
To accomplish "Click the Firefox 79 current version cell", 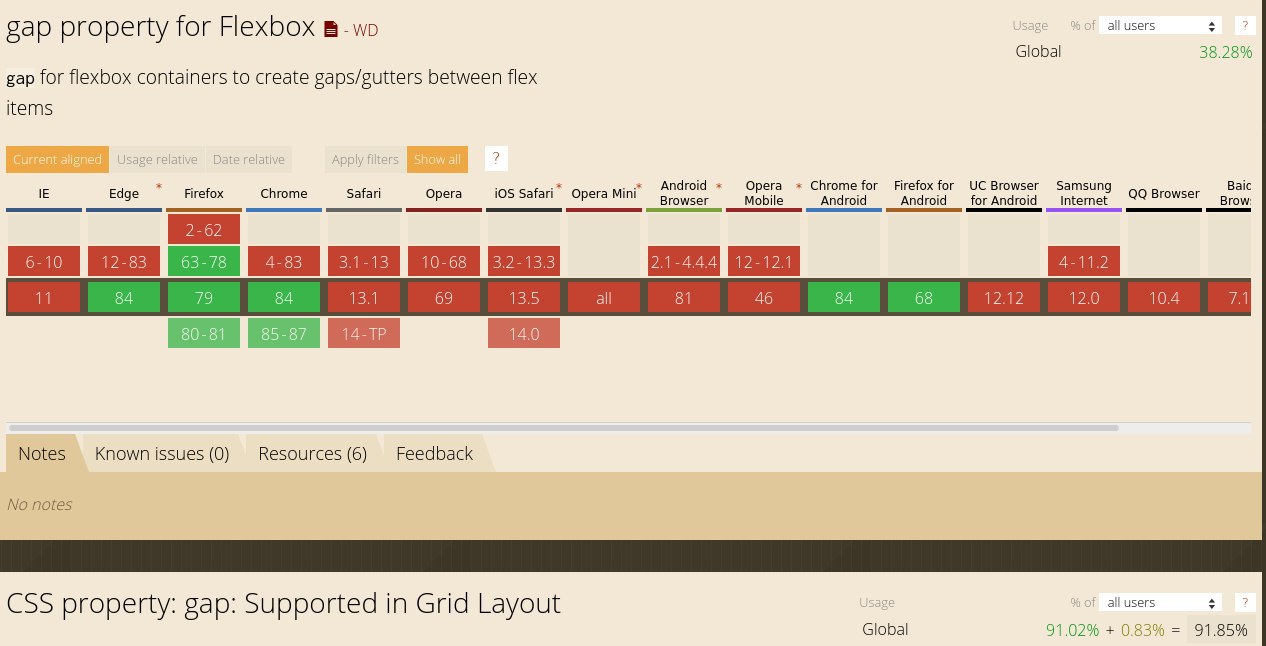I will coord(204,297).
